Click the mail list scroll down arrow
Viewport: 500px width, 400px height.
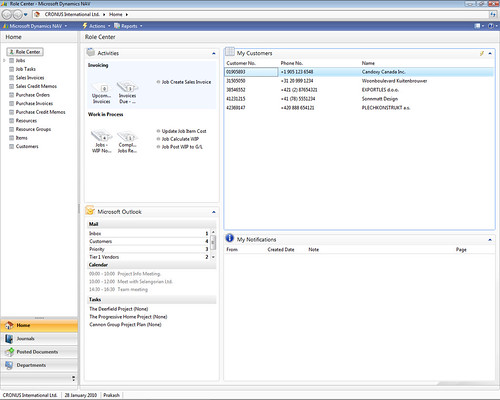[x=213, y=257]
